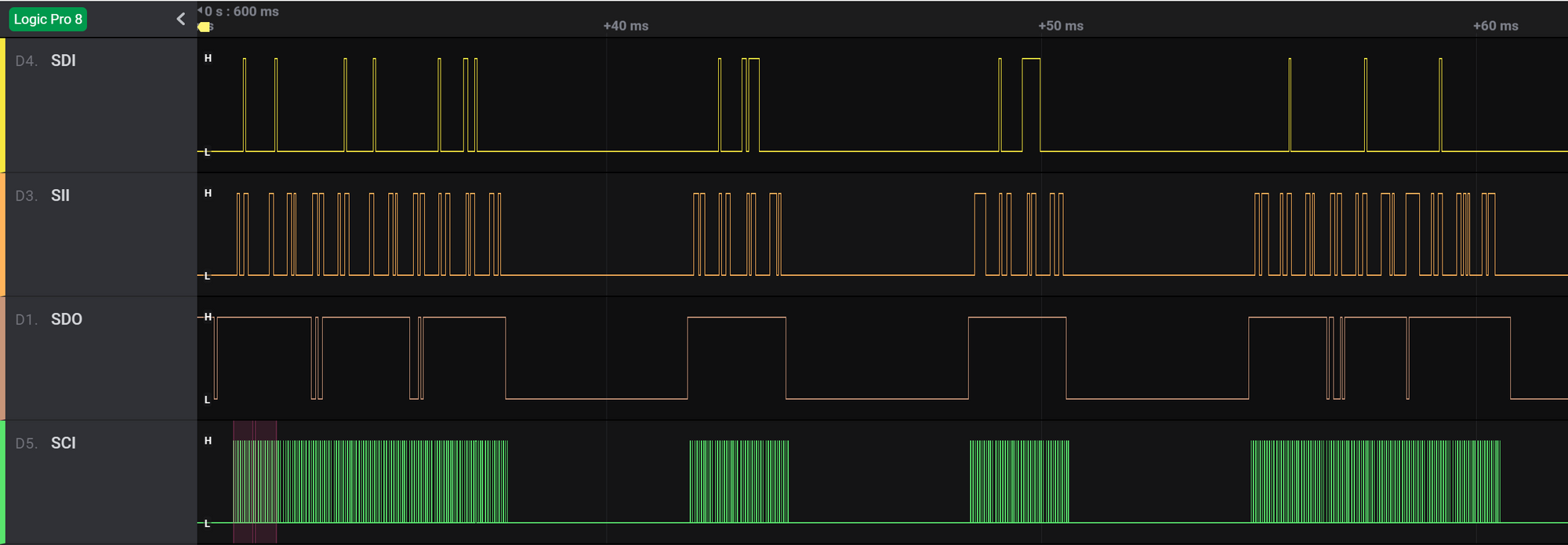Click the +60 ms time ruler label
The width and height of the screenshot is (1568, 545).
point(1496,26)
